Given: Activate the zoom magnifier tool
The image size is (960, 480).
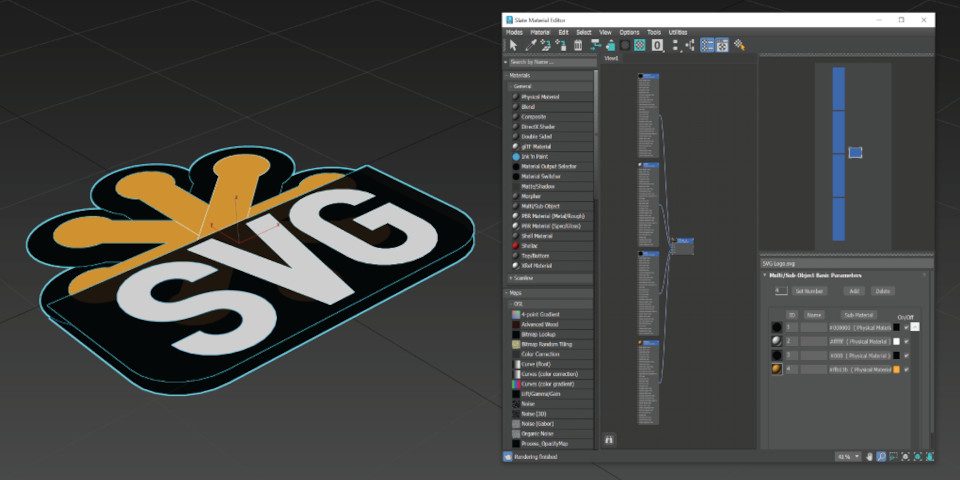Looking at the screenshot, I should 881,457.
